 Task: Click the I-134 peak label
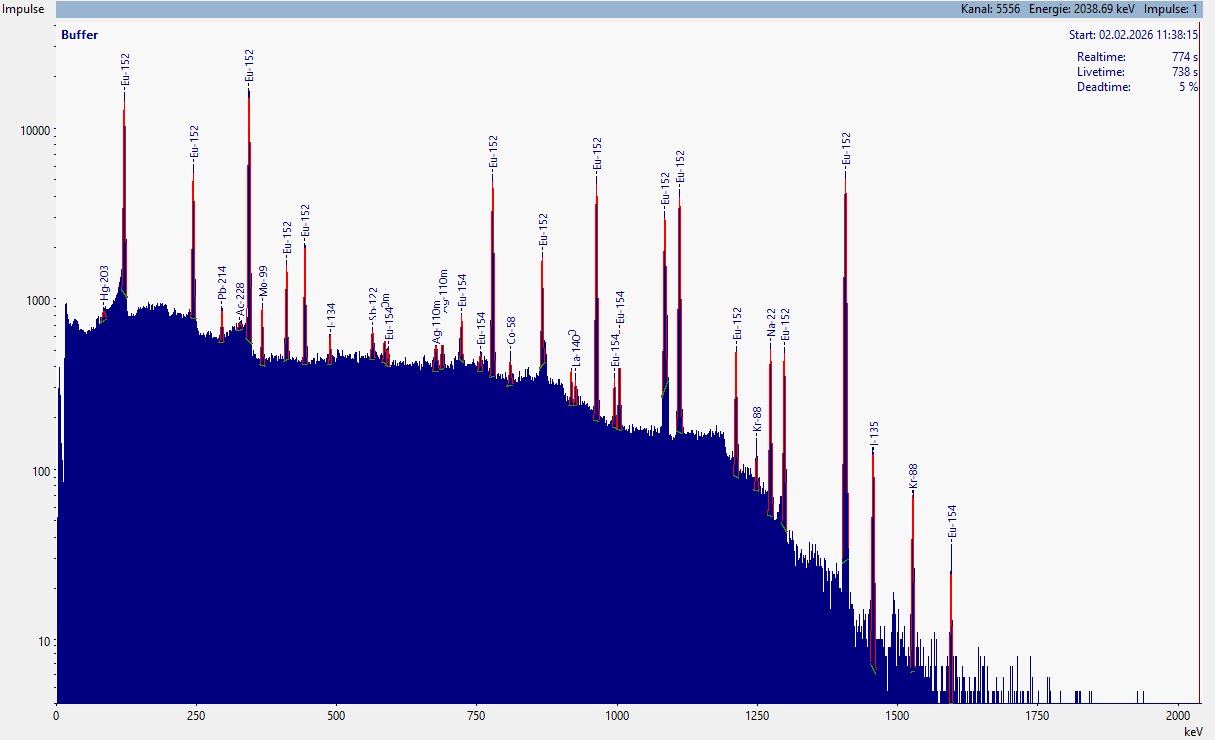click(x=331, y=317)
